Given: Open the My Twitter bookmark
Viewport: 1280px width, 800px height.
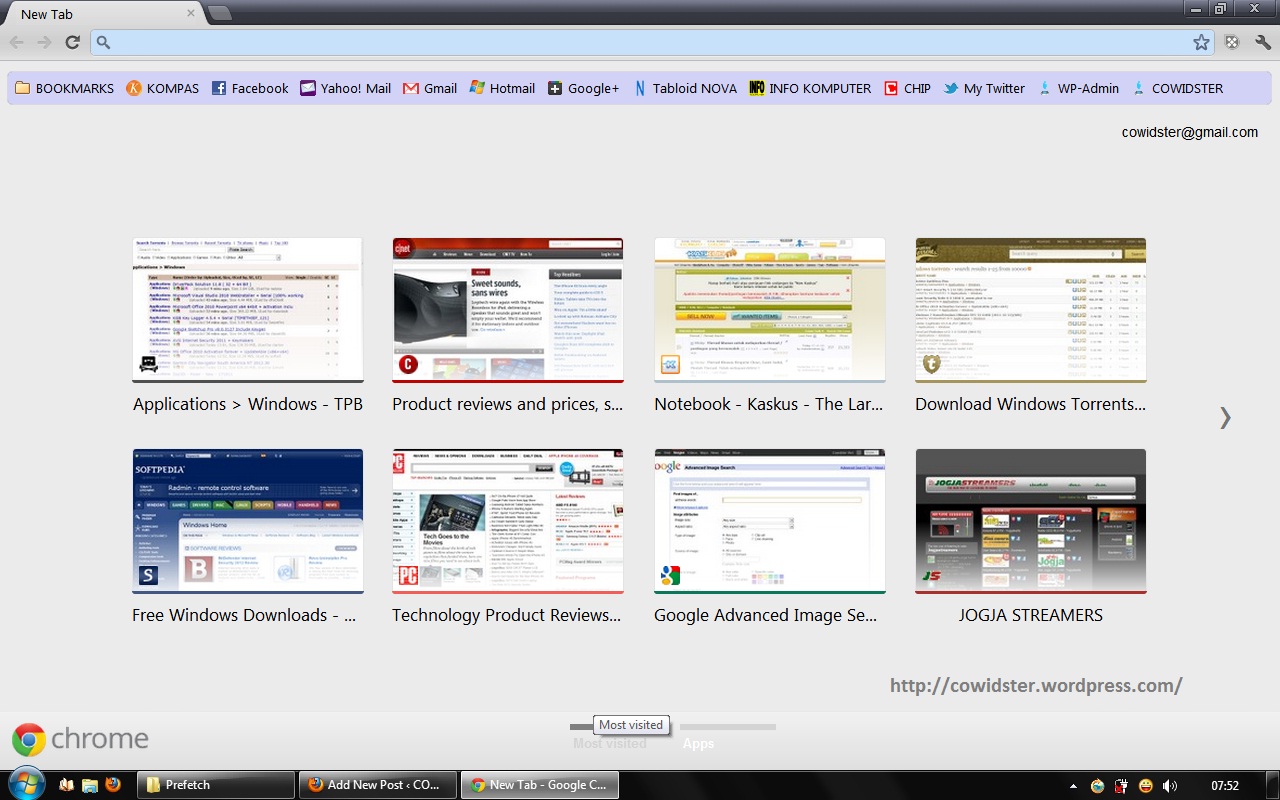Looking at the screenshot, I should coord(984,88).
